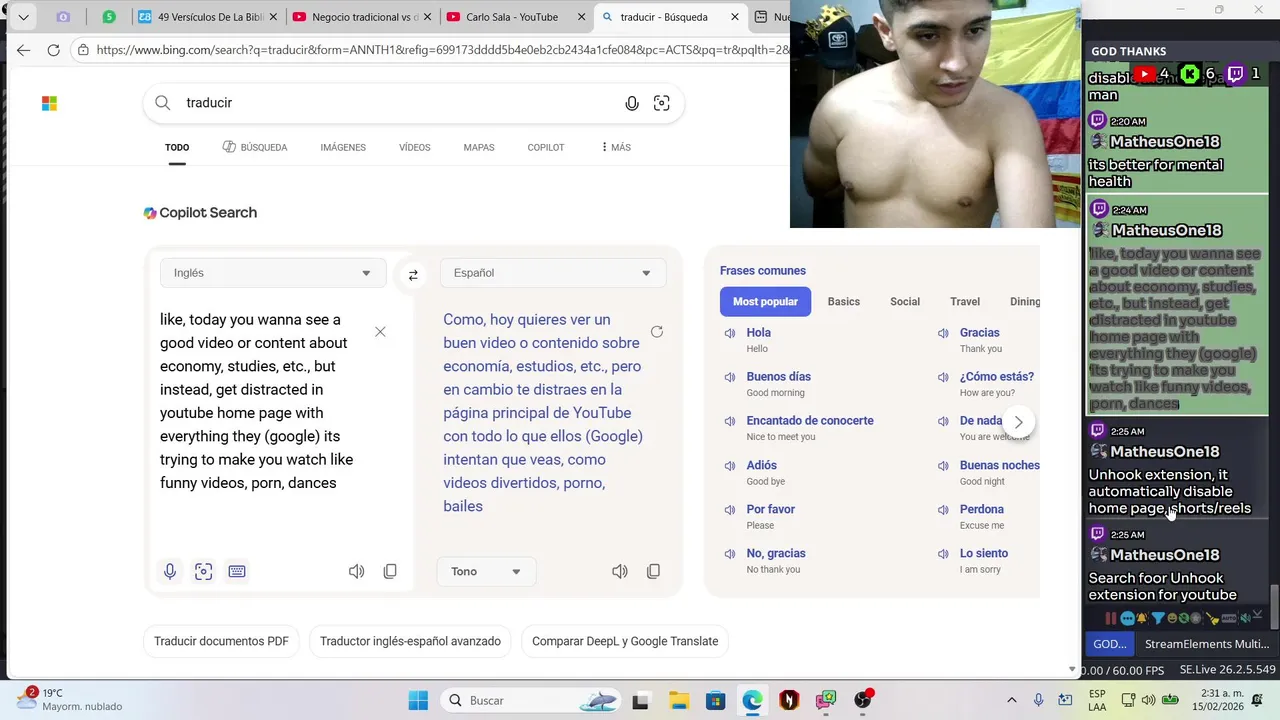Play audio for Lo siento
The width and height of the screenshot is (1280, 720).
click(x=943, y=553)
